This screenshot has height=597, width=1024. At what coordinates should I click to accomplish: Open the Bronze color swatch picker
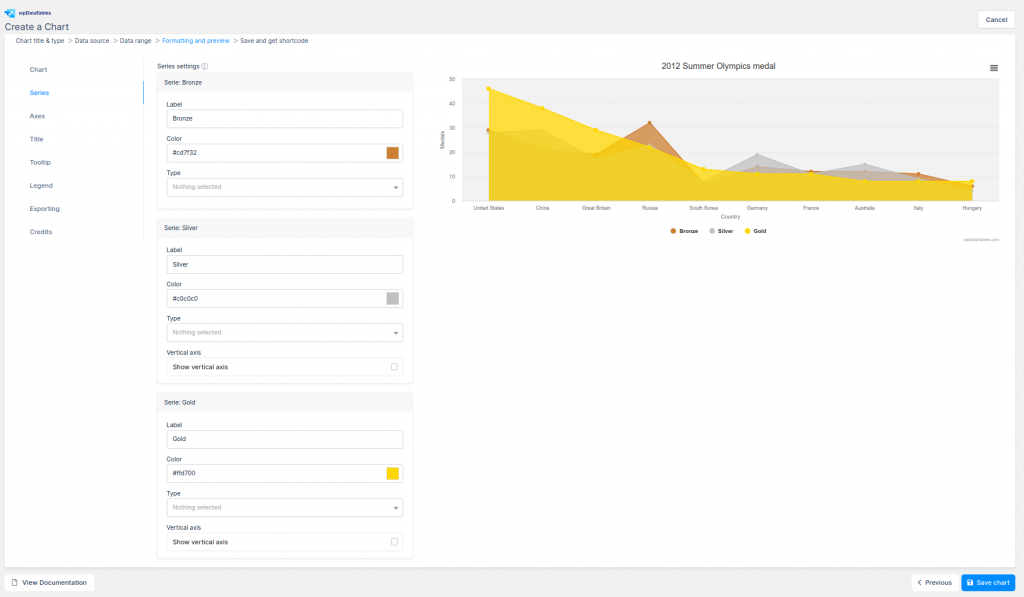tap(394, 153)
